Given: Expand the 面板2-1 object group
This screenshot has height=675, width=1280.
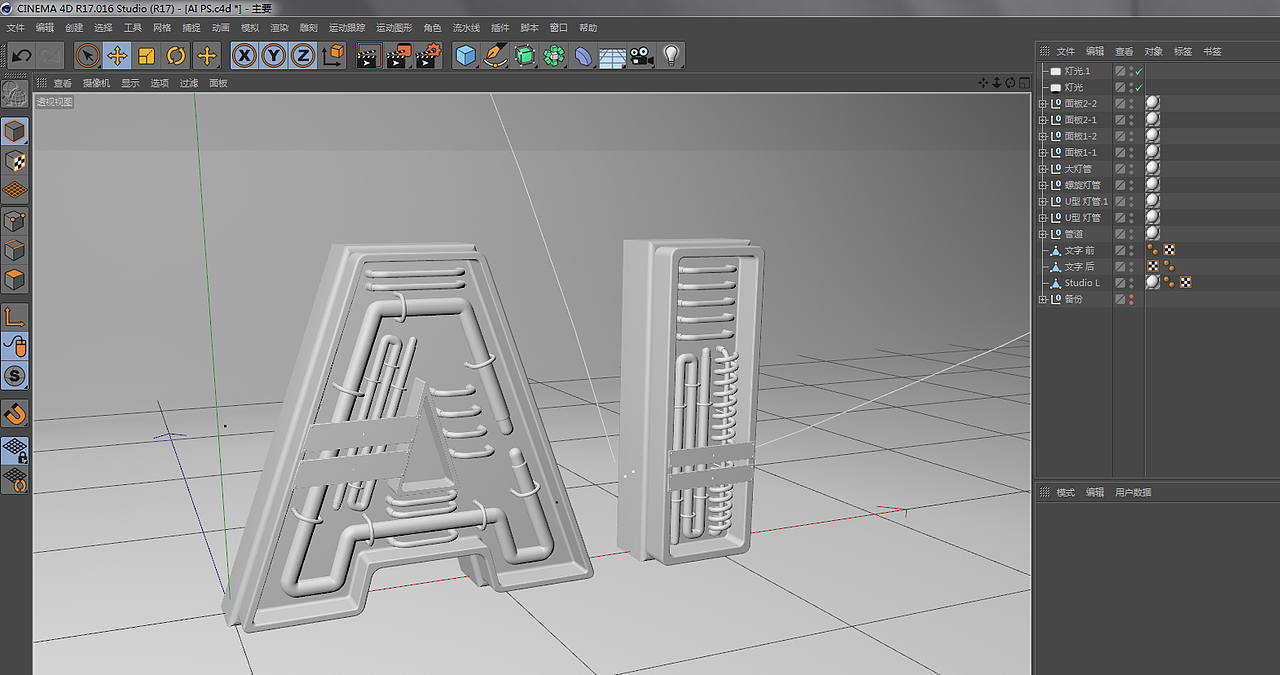Looking at the screenshot, I should (1043, 120).
